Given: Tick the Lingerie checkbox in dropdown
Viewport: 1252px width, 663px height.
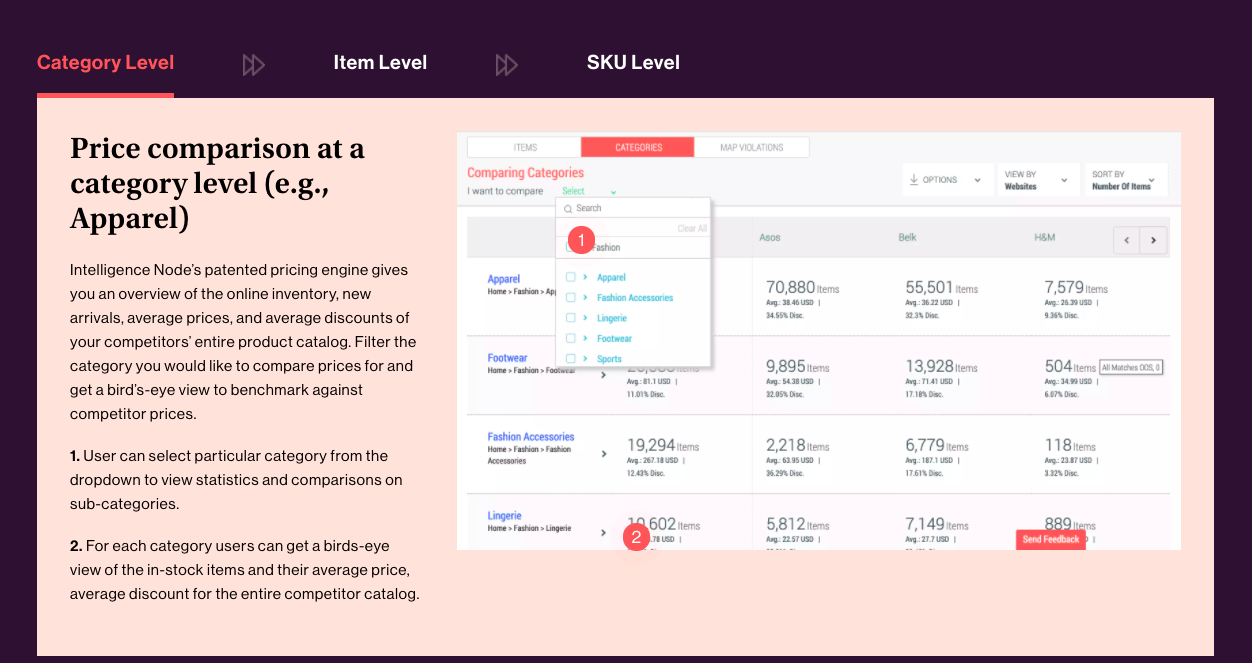Looking at the screenshot, I should [570, 318].
